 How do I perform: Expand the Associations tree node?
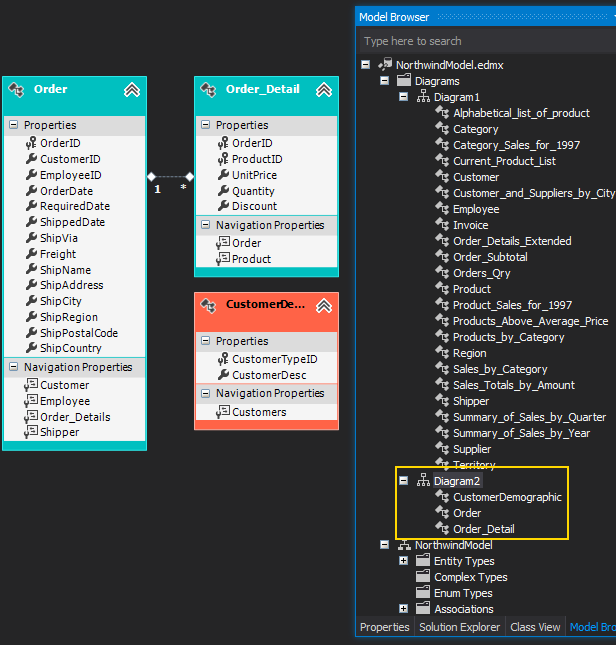tap(404, 609)
